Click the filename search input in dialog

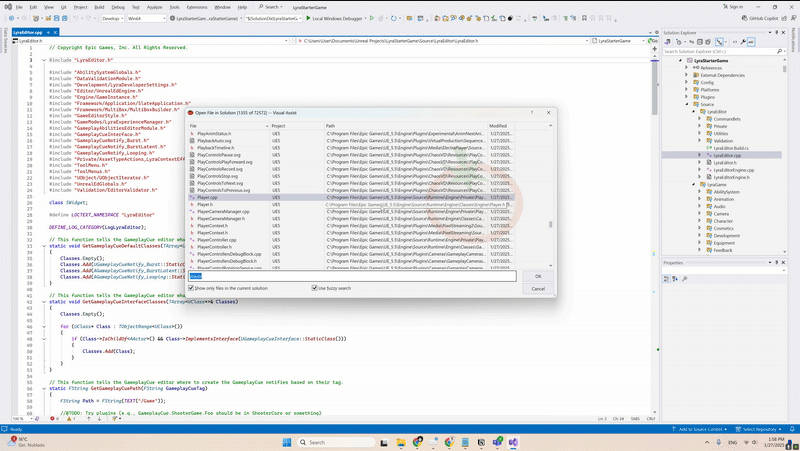click(x=352, y=276)
